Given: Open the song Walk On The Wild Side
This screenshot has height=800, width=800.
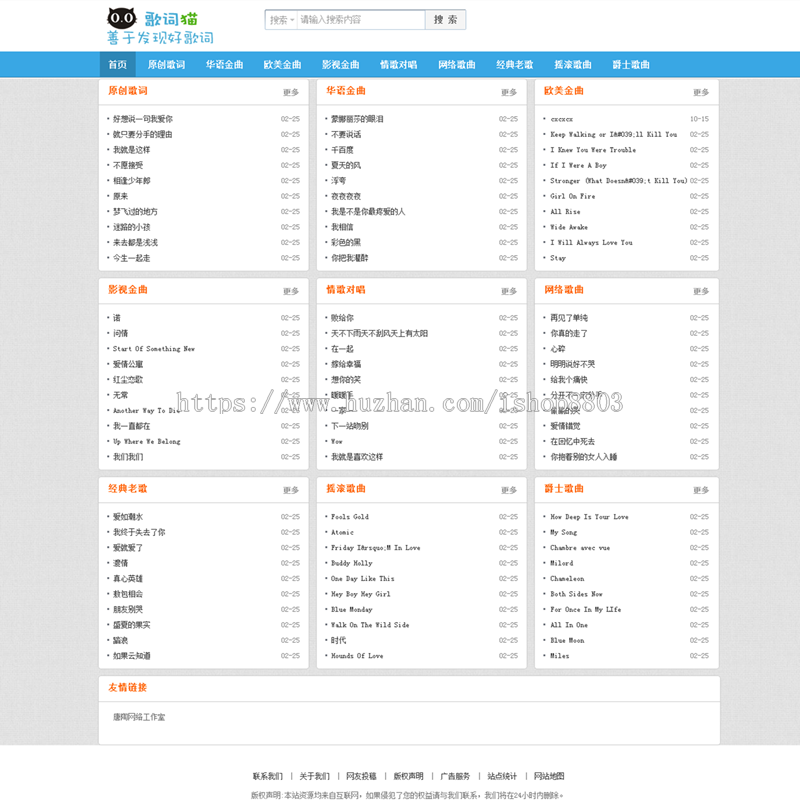Looking at the screenshot, I should [370, 625].
